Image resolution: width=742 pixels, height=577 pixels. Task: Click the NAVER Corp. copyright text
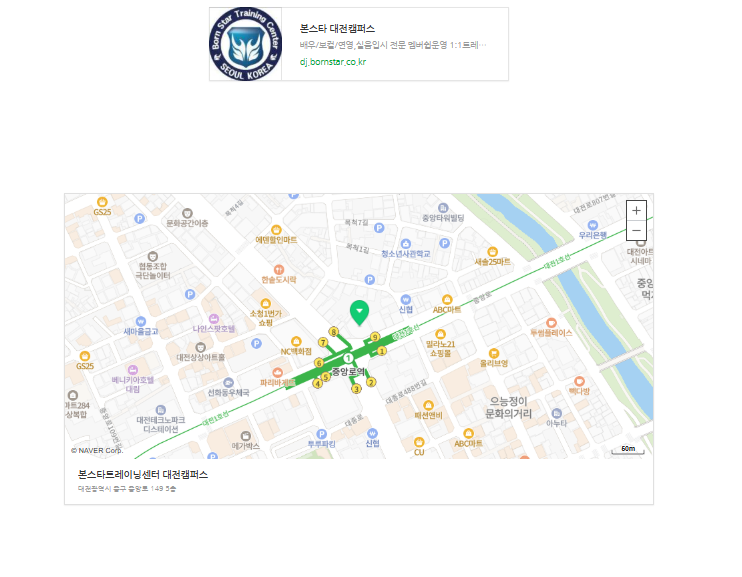(x=97, y=451)
